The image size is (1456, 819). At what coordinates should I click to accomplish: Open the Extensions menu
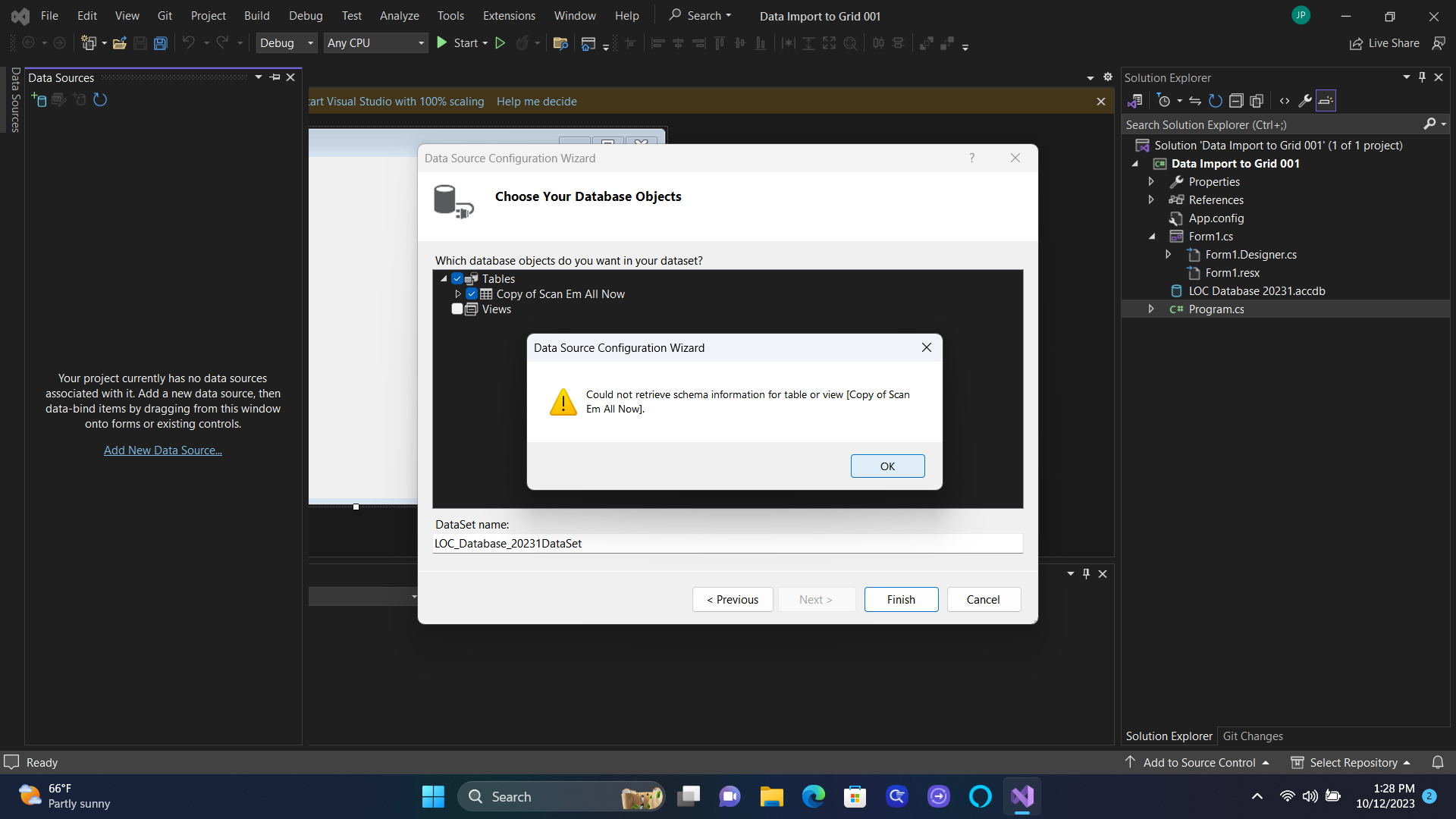(x=508, y=15)
